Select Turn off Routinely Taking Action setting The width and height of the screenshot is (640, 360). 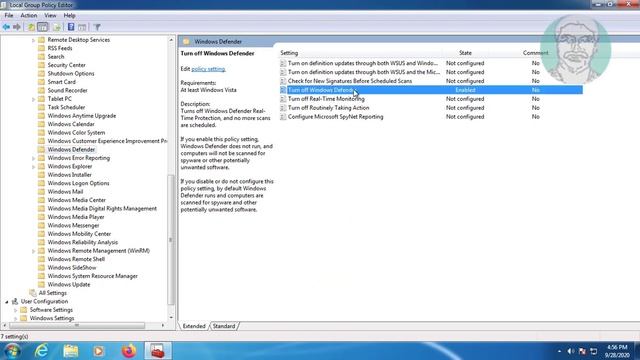(x=329, y=108)
